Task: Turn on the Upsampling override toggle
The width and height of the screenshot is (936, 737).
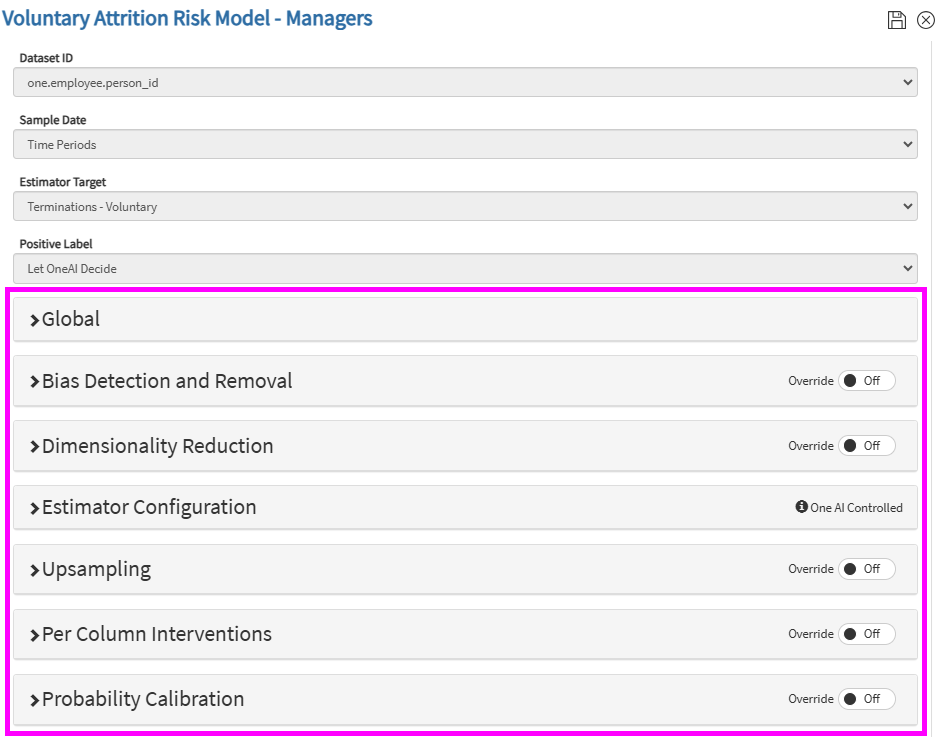Action: click(866, 569)
